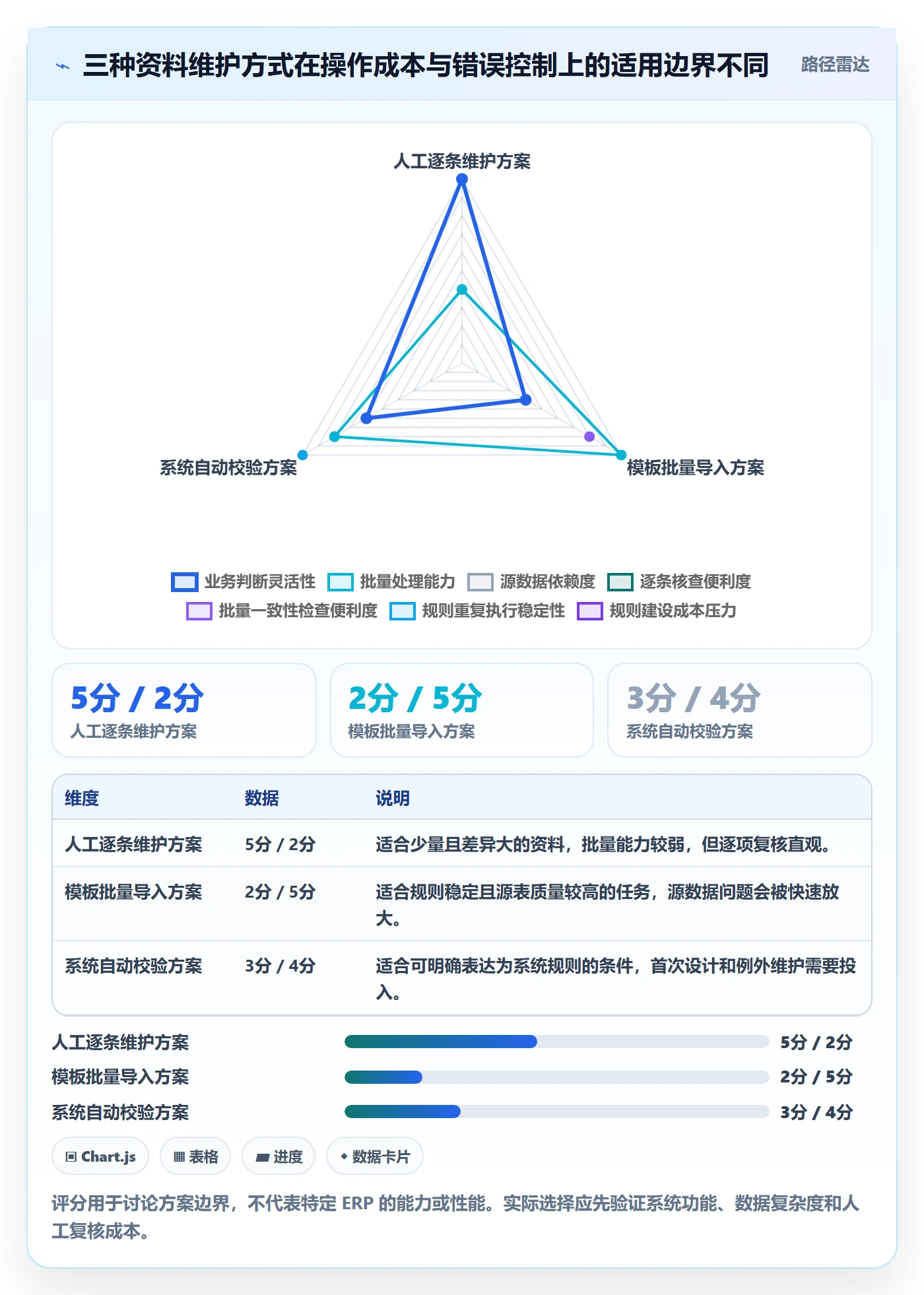Click the blue data point at the radar top

pos(462,179)
